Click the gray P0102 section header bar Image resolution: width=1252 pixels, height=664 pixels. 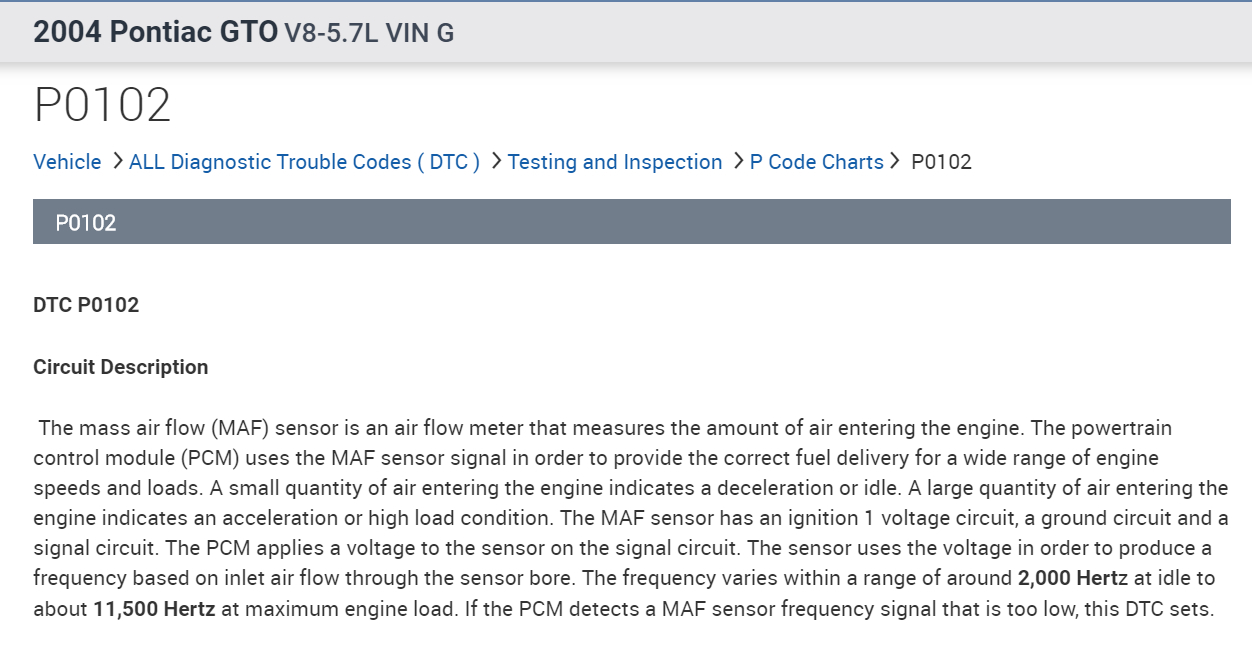tap(631, 222)
